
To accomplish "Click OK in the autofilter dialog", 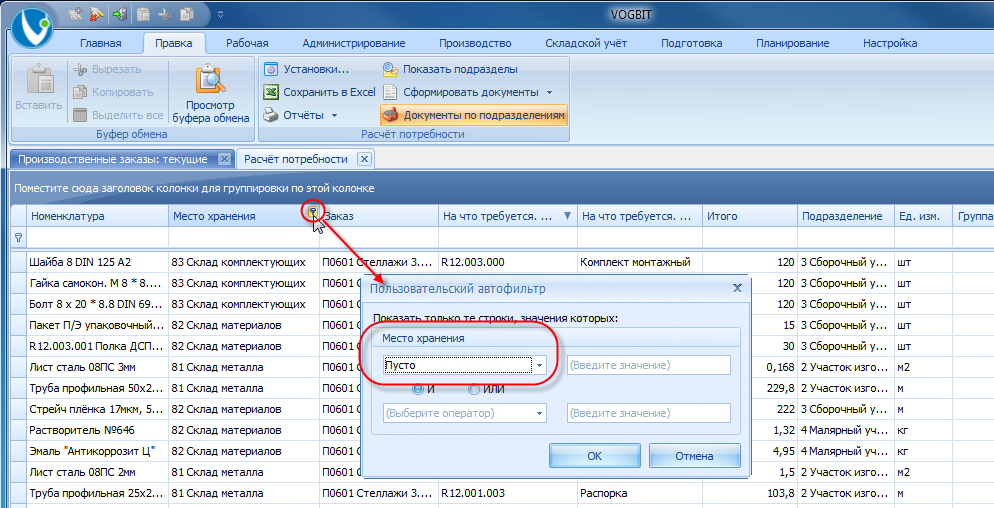I will click(x=595, y=455).
